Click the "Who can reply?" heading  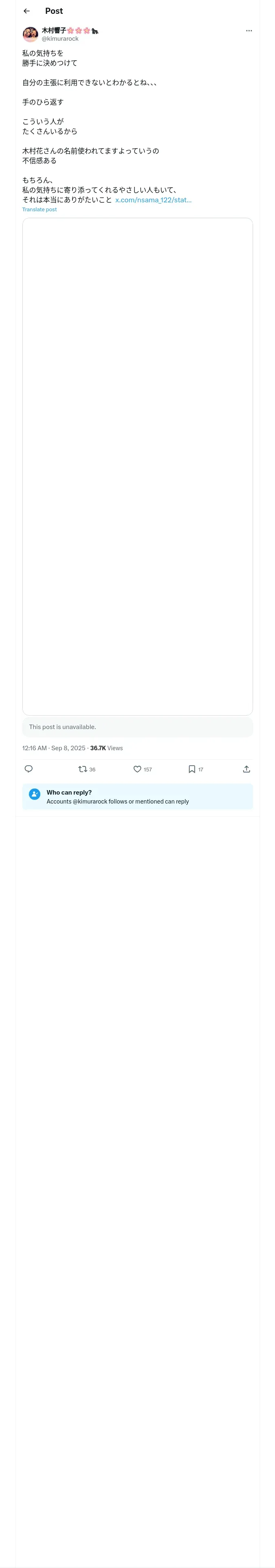point(69,793)
